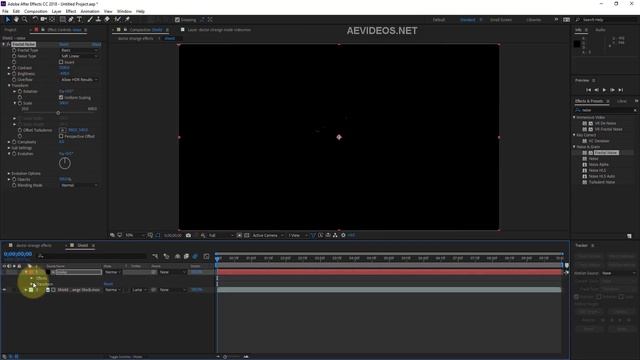This screenshot has width=640, height=360.
Task: Expand the Sub Settings group
Action: [x=9, y=148]
